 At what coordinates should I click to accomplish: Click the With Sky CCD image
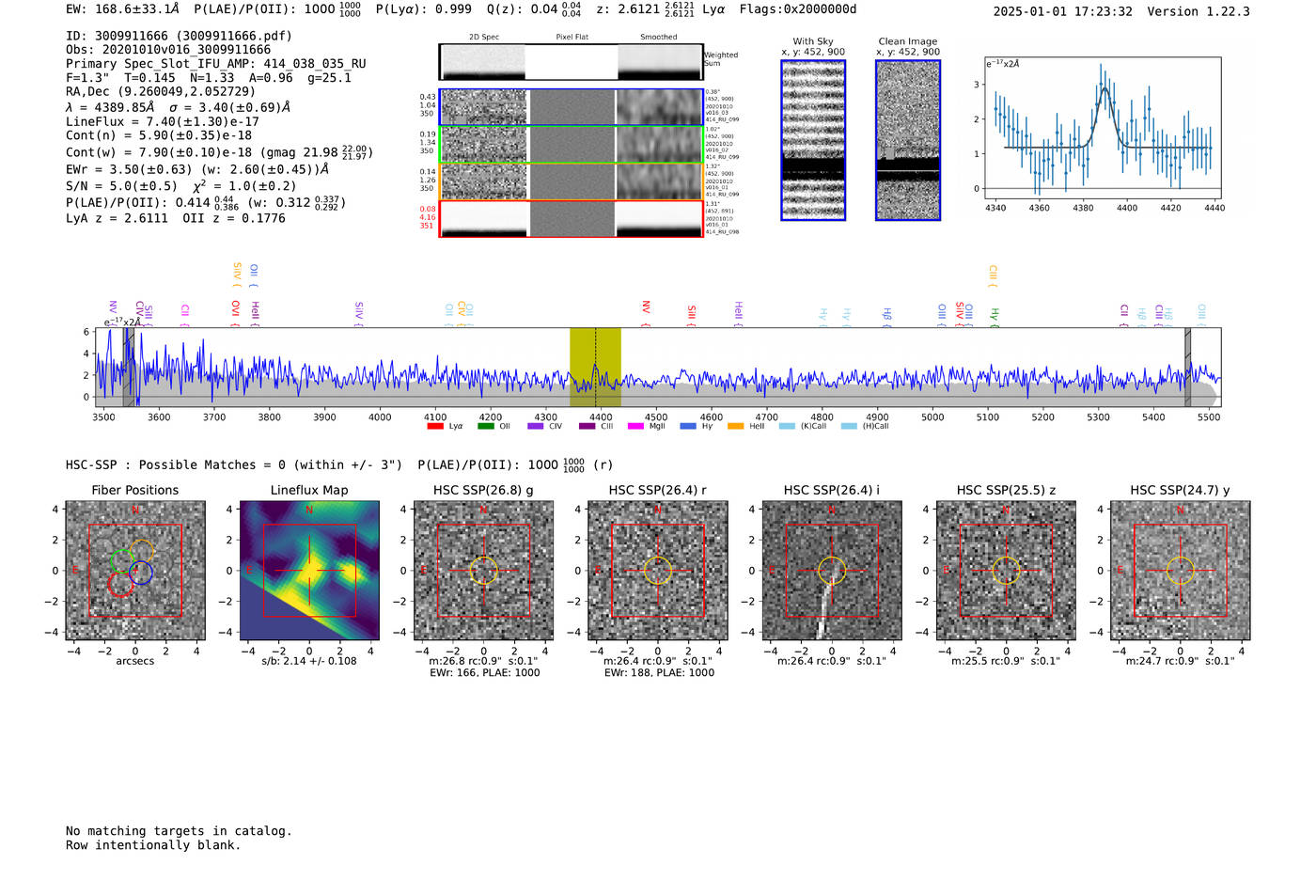pyautogui.click(x=813, y=140)
